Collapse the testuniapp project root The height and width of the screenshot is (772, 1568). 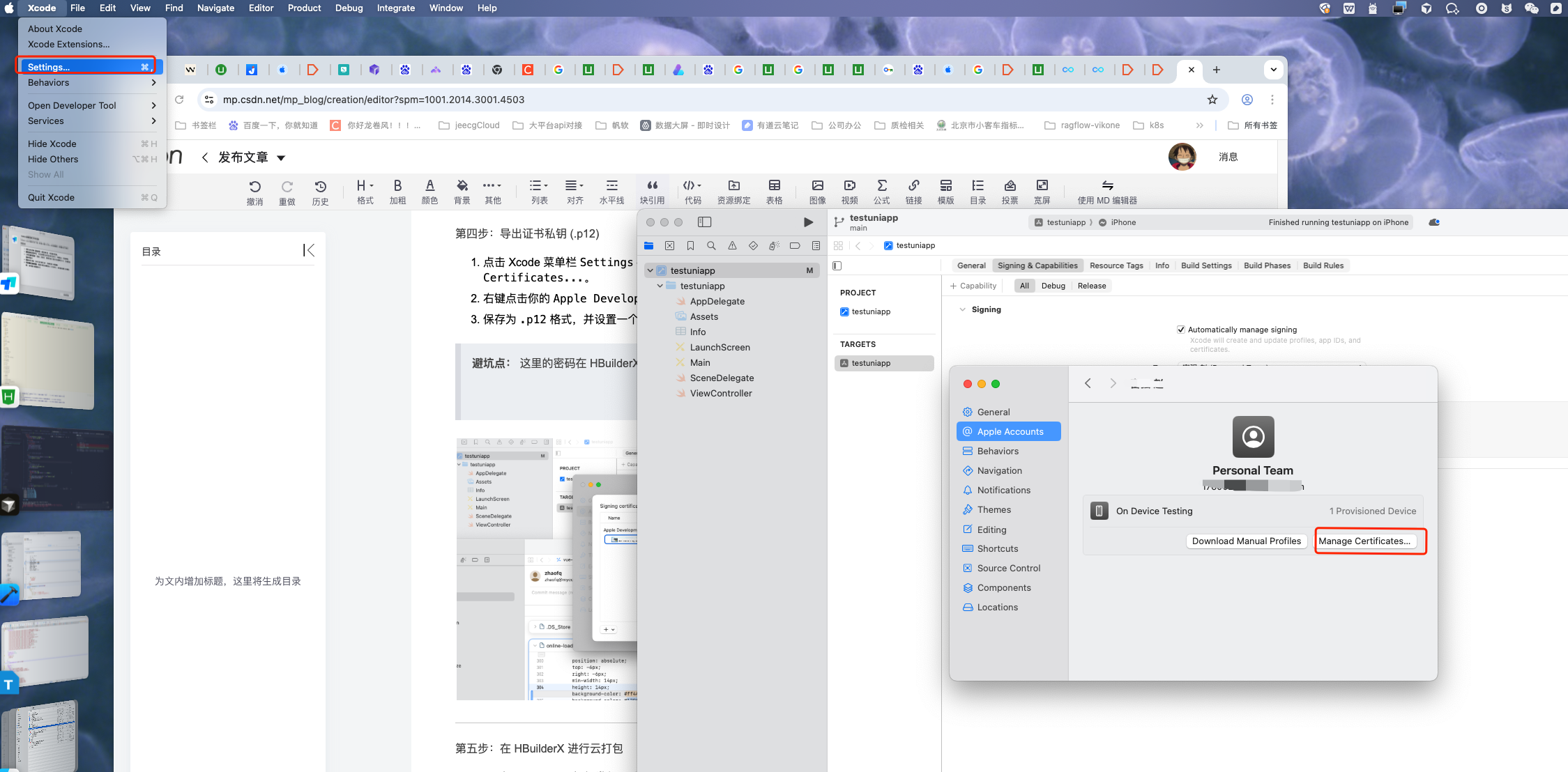coord(650,270)
